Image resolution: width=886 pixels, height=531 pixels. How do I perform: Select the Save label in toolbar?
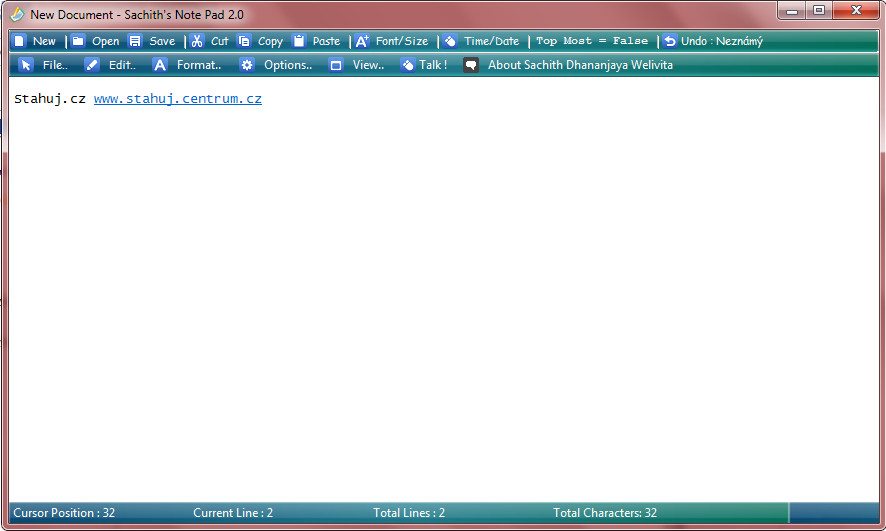point(162,41)
